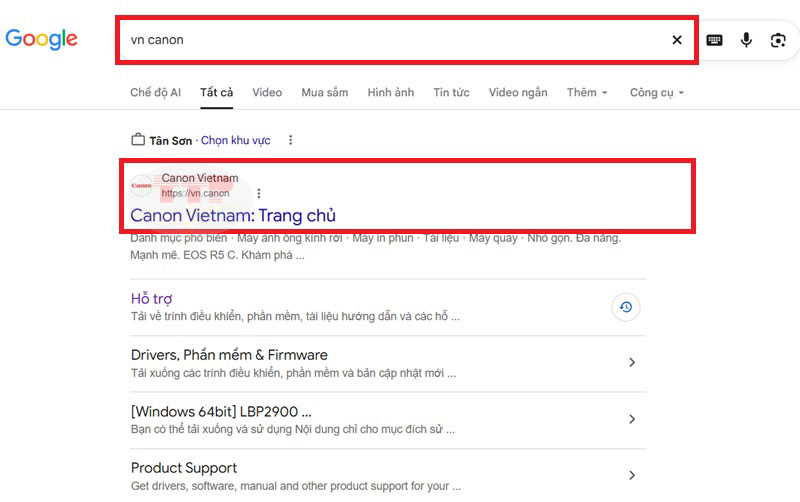Click the Tân Sơn location label

coord(170,141)
